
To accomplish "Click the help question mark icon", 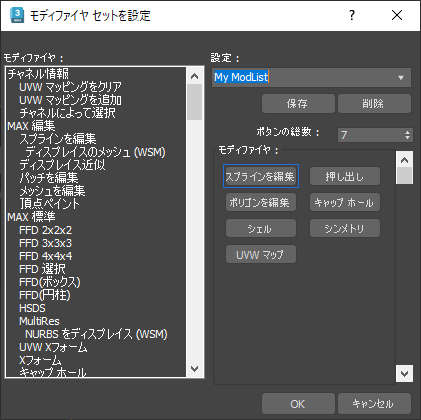I will [352, 15].
